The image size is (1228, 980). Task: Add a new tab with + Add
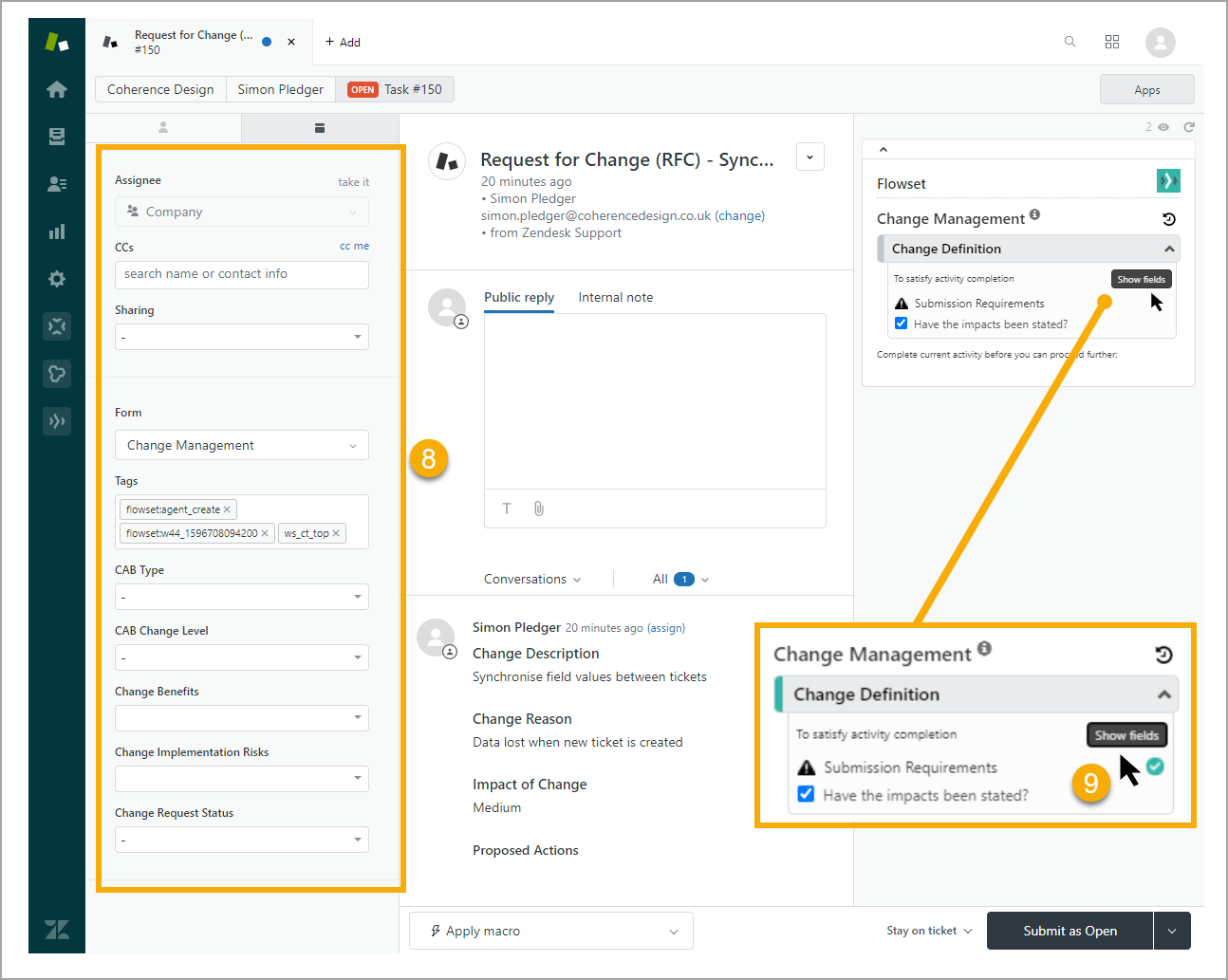tap(343, 42)
